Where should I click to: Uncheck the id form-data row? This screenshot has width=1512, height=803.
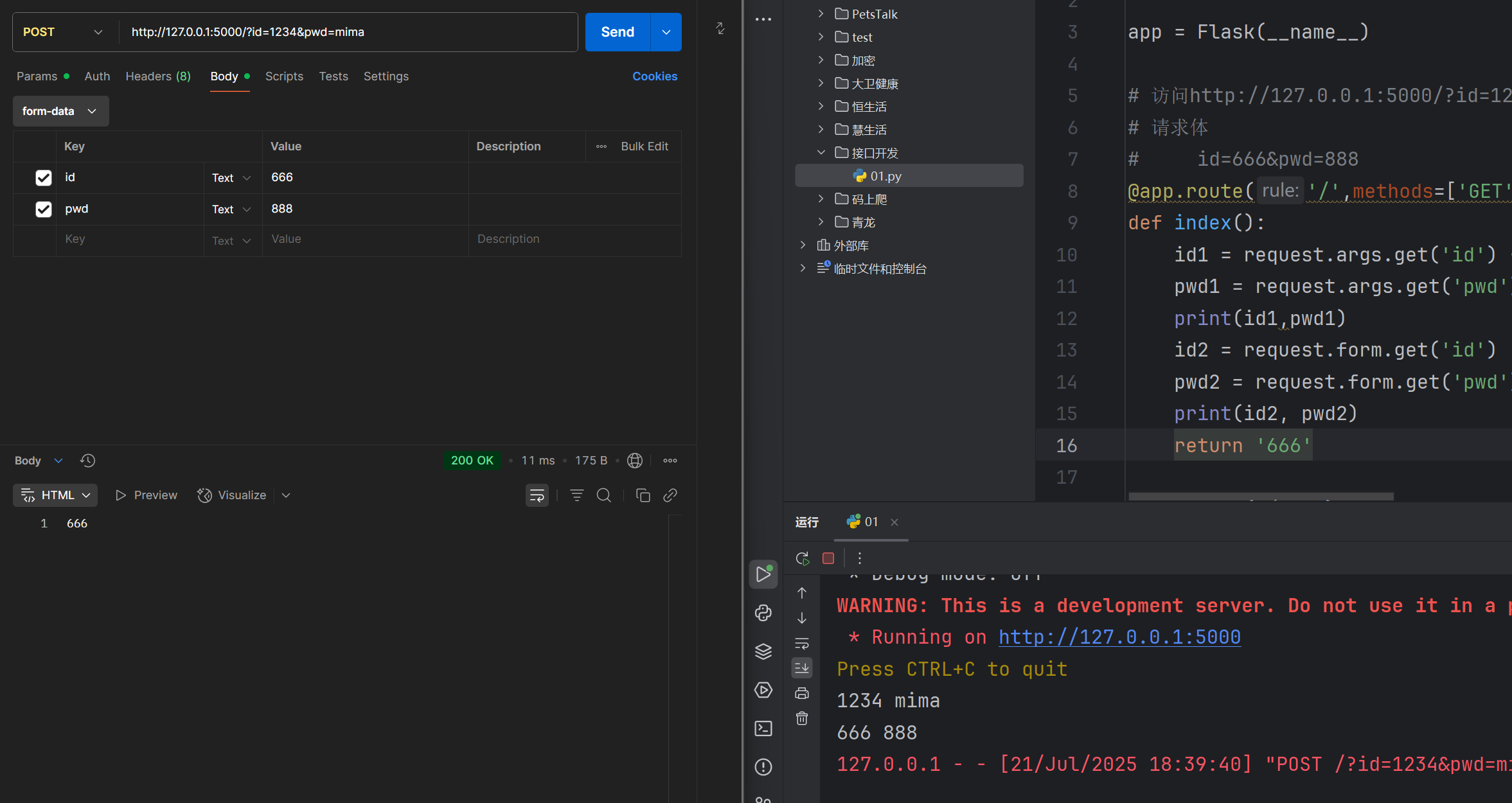(43, 178)
